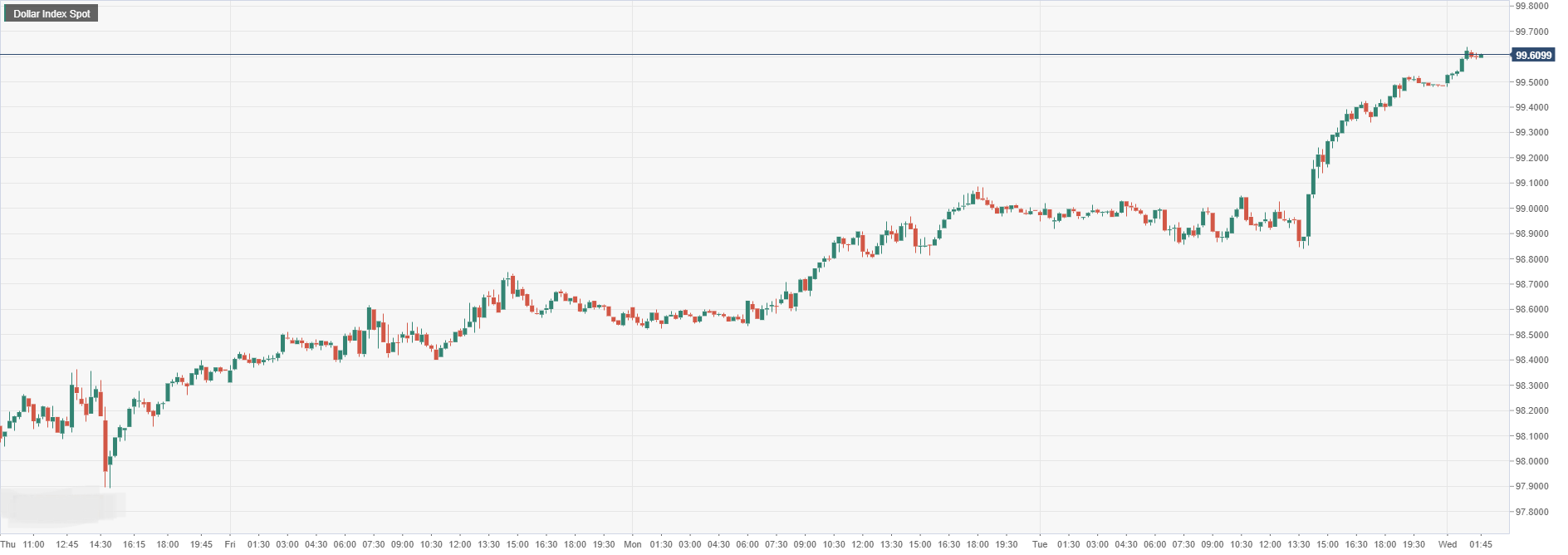Click the 99.0000 price axis label

pyautogui.click(x=1531, y=209)
